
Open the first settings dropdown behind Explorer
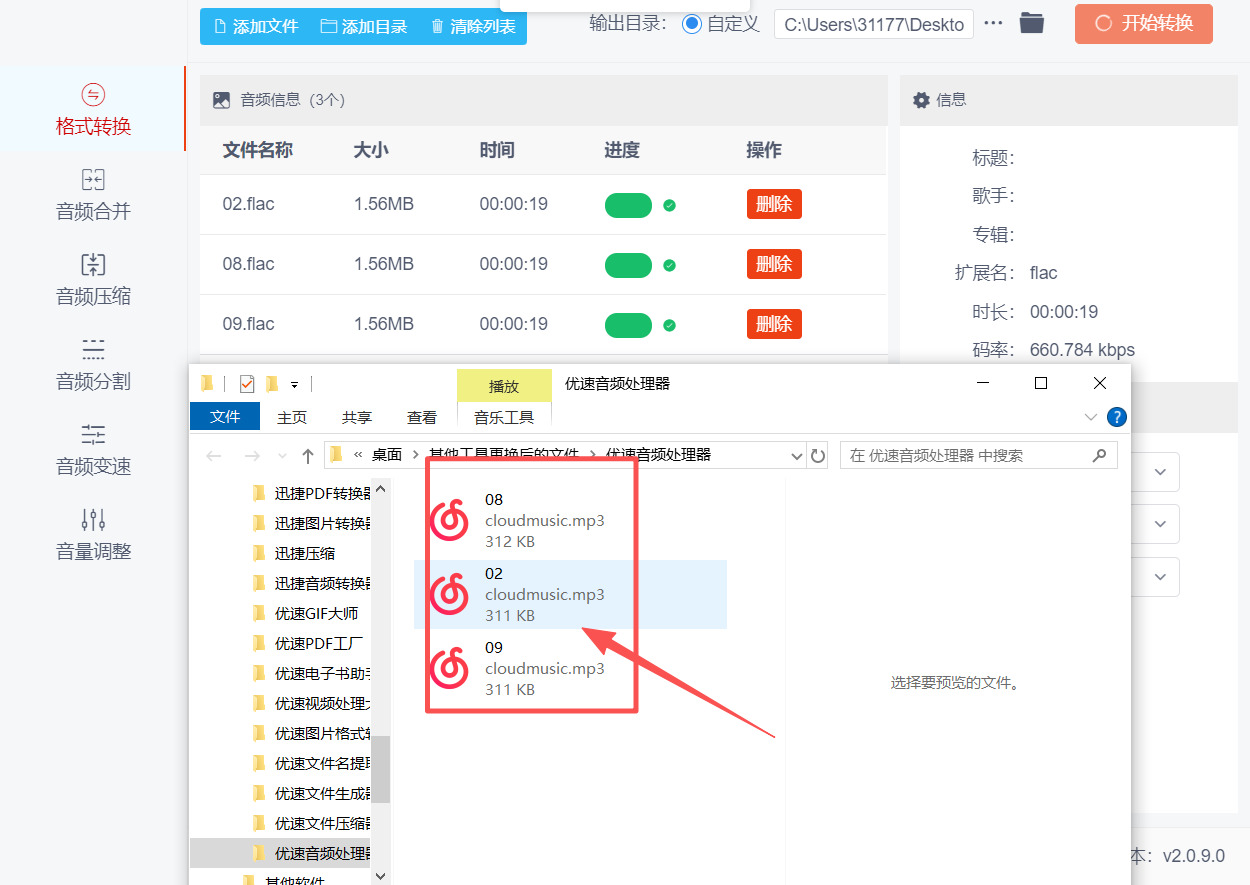(1160, 471)
